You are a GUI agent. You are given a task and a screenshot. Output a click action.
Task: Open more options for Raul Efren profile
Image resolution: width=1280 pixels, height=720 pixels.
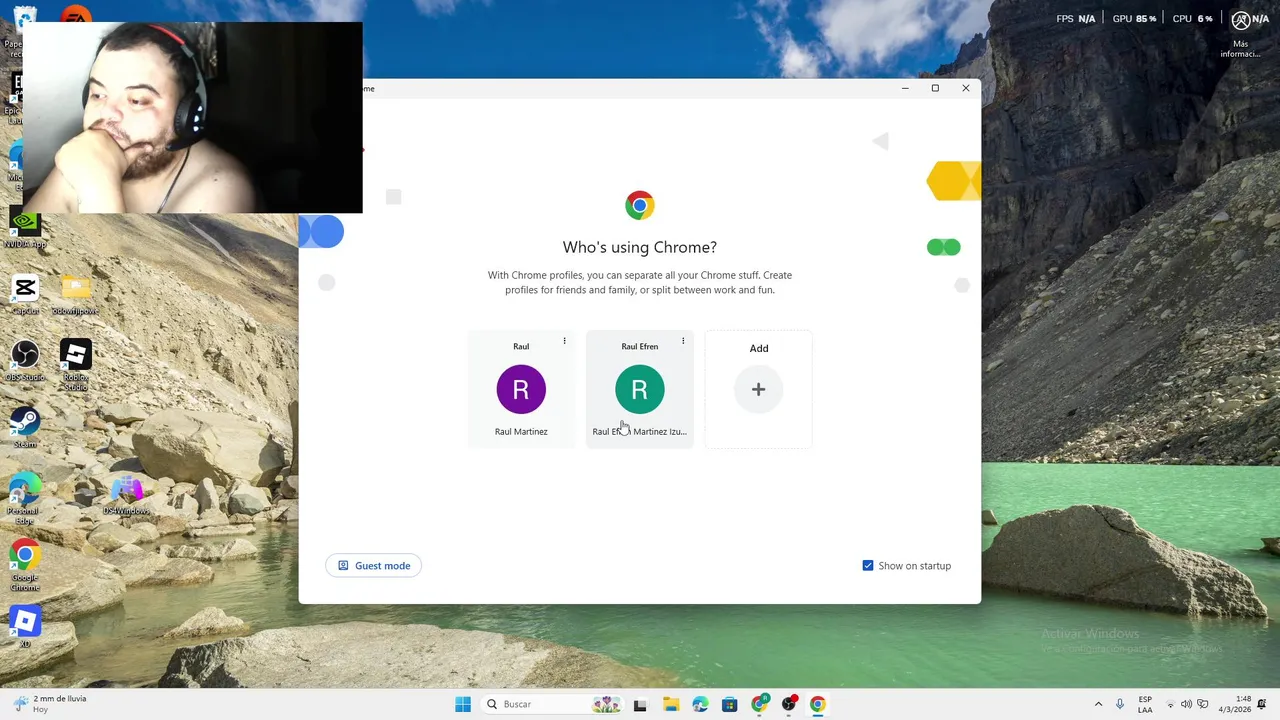point(683,341)
